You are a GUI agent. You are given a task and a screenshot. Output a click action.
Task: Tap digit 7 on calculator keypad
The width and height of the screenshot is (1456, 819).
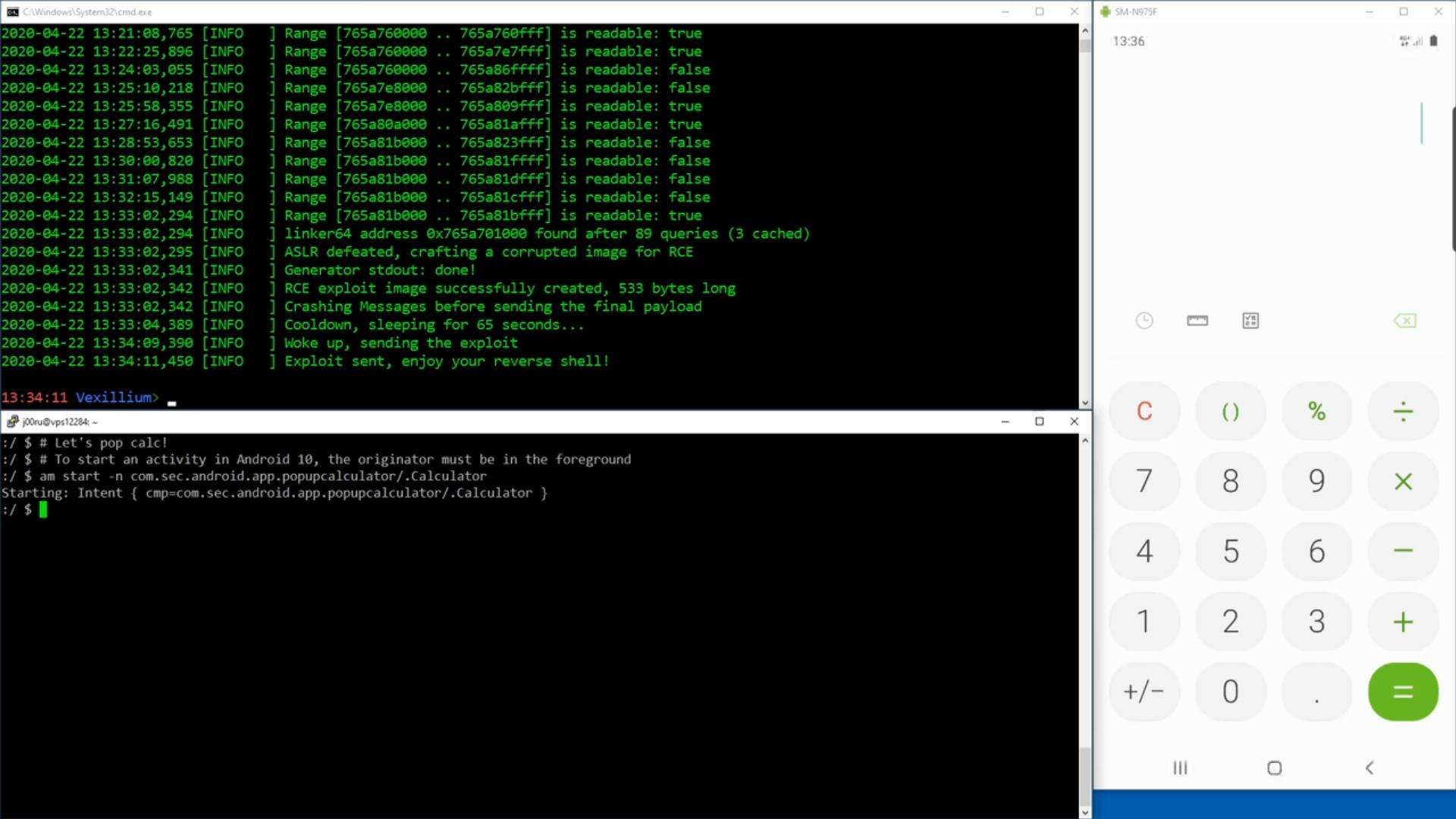[1144, 481]
